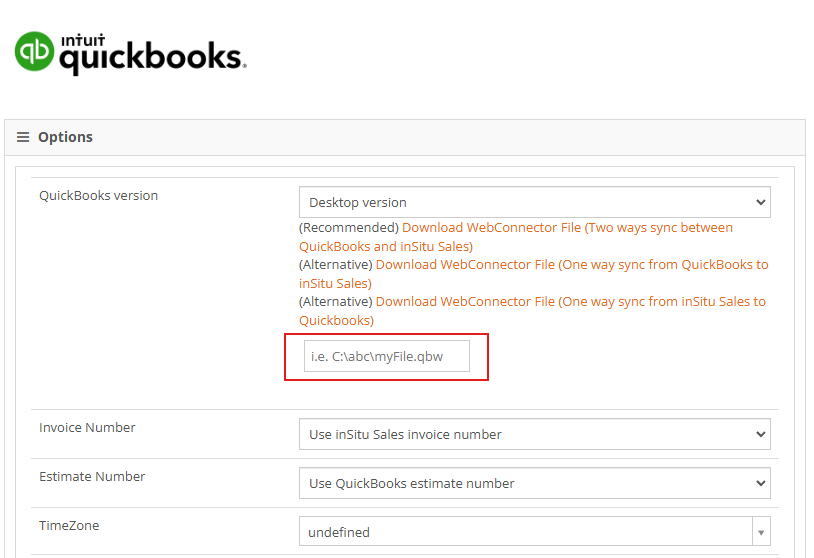Click the Estimate Number label
The image size is (814, 558).
[x=92, y=477]
